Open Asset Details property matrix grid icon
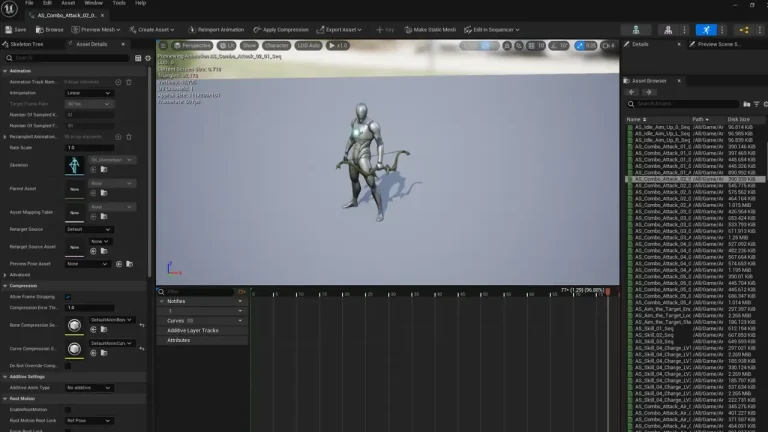 (138, 58)
